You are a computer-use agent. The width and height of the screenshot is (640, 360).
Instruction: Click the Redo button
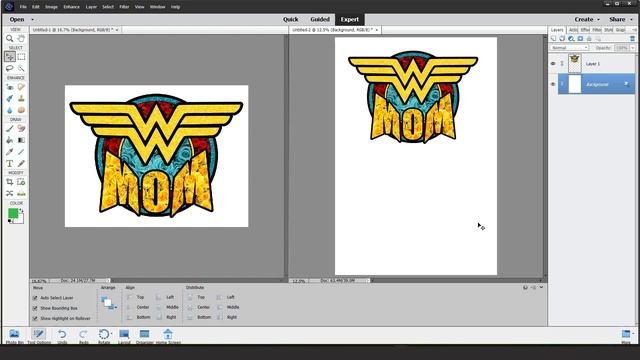[84, 336]
